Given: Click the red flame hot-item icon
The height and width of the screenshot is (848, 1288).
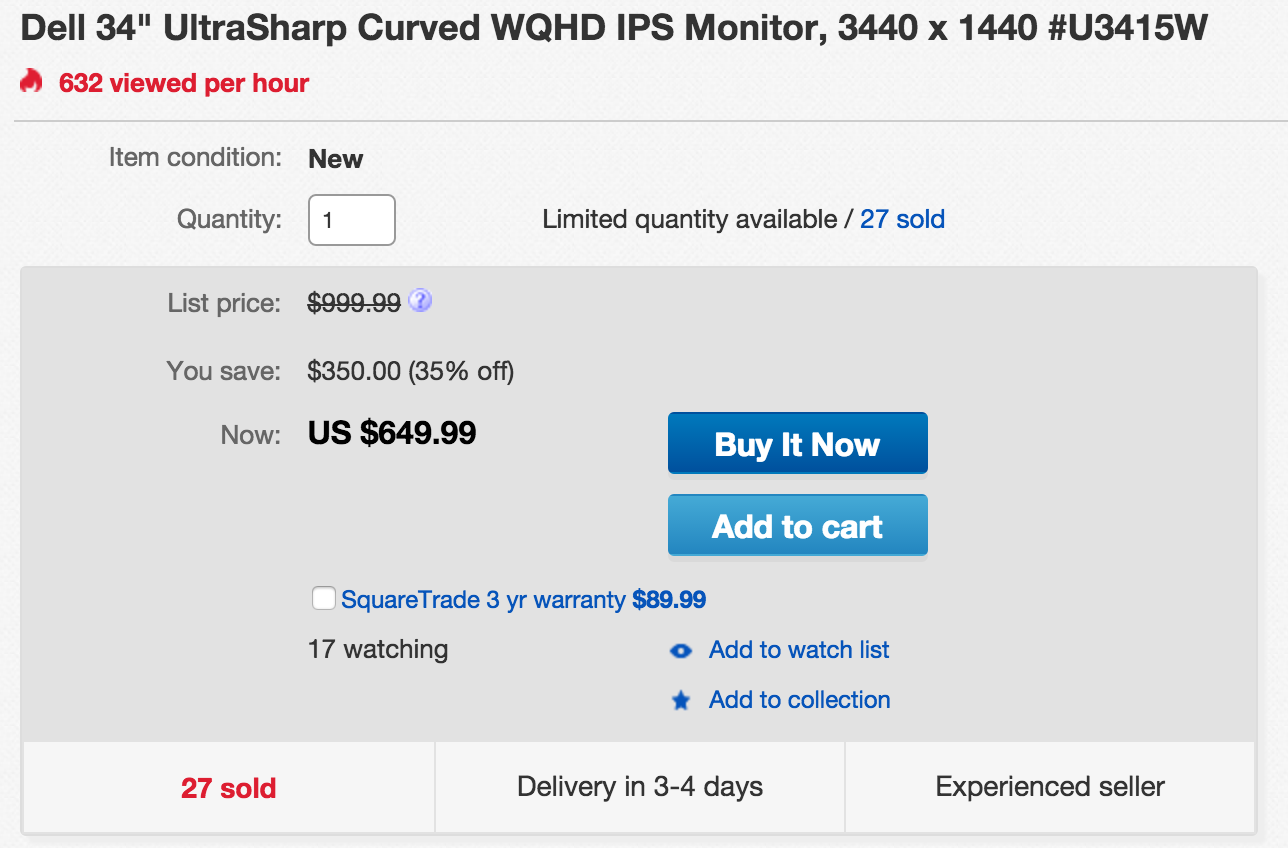Looking at the screenshot, I should (x=31, y=81).
